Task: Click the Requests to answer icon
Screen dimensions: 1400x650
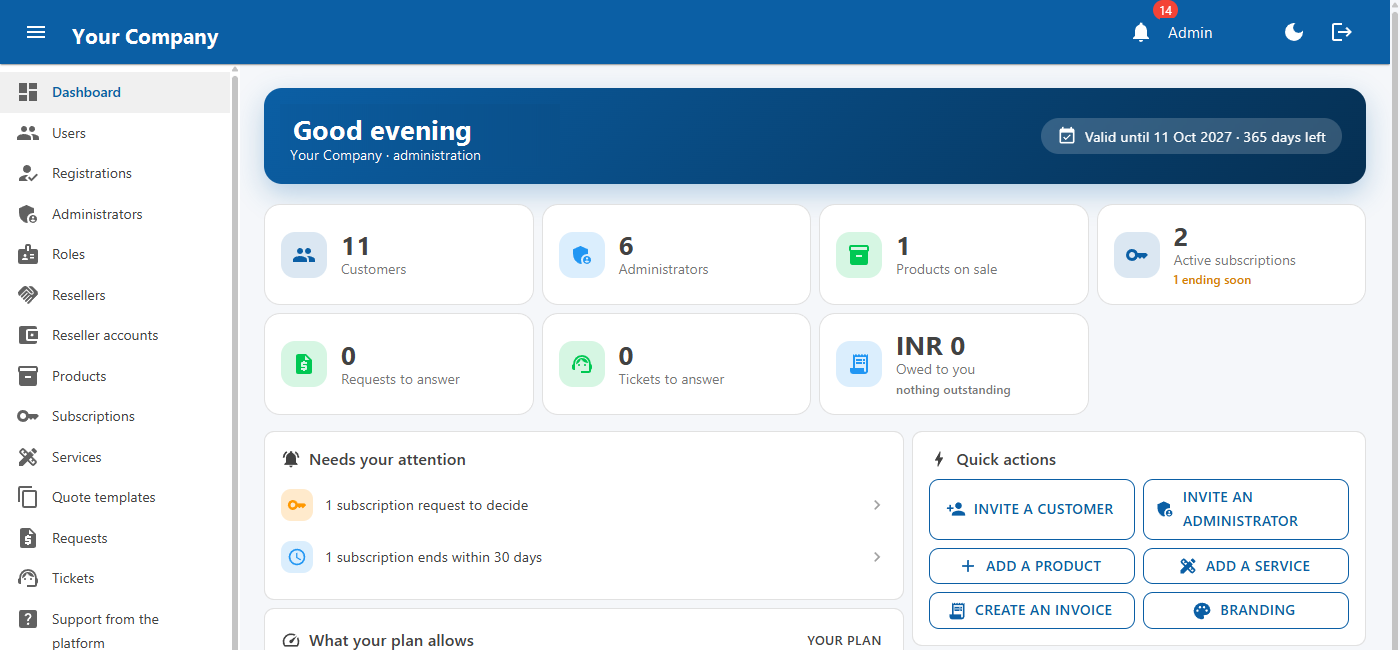Action: coord(304,364)
